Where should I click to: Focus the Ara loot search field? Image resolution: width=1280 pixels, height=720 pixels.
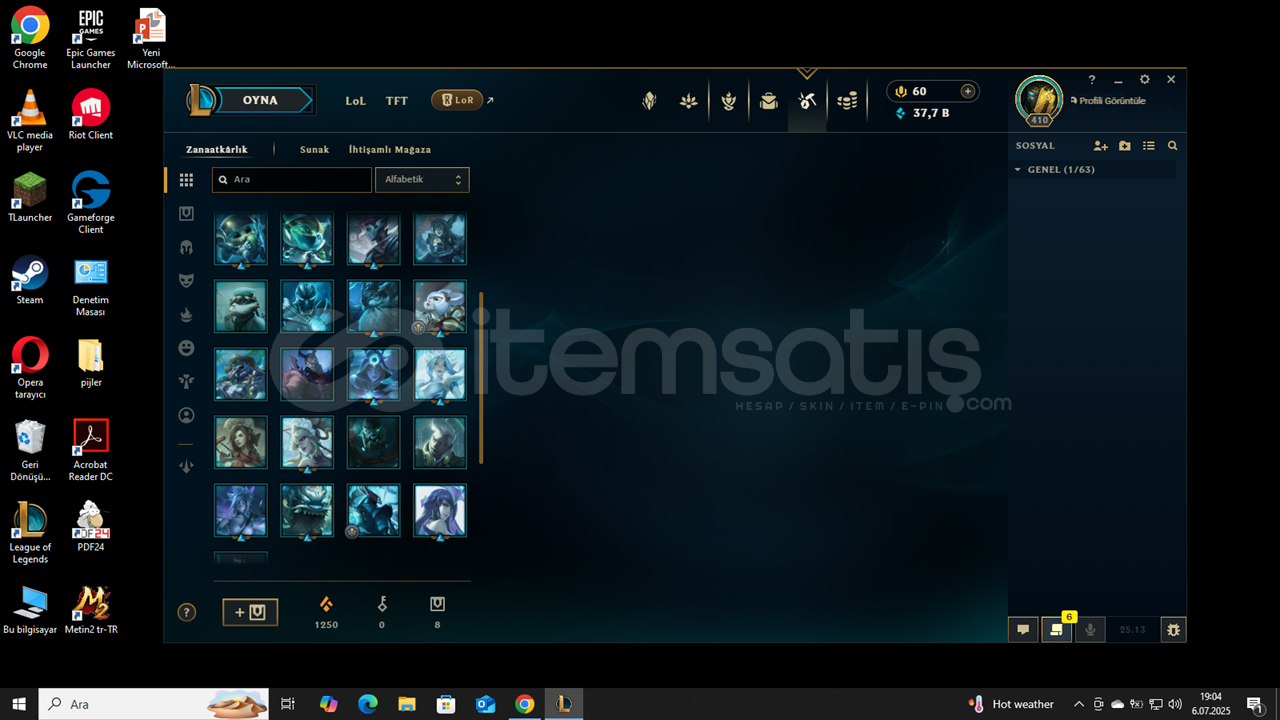coord(292,180)
